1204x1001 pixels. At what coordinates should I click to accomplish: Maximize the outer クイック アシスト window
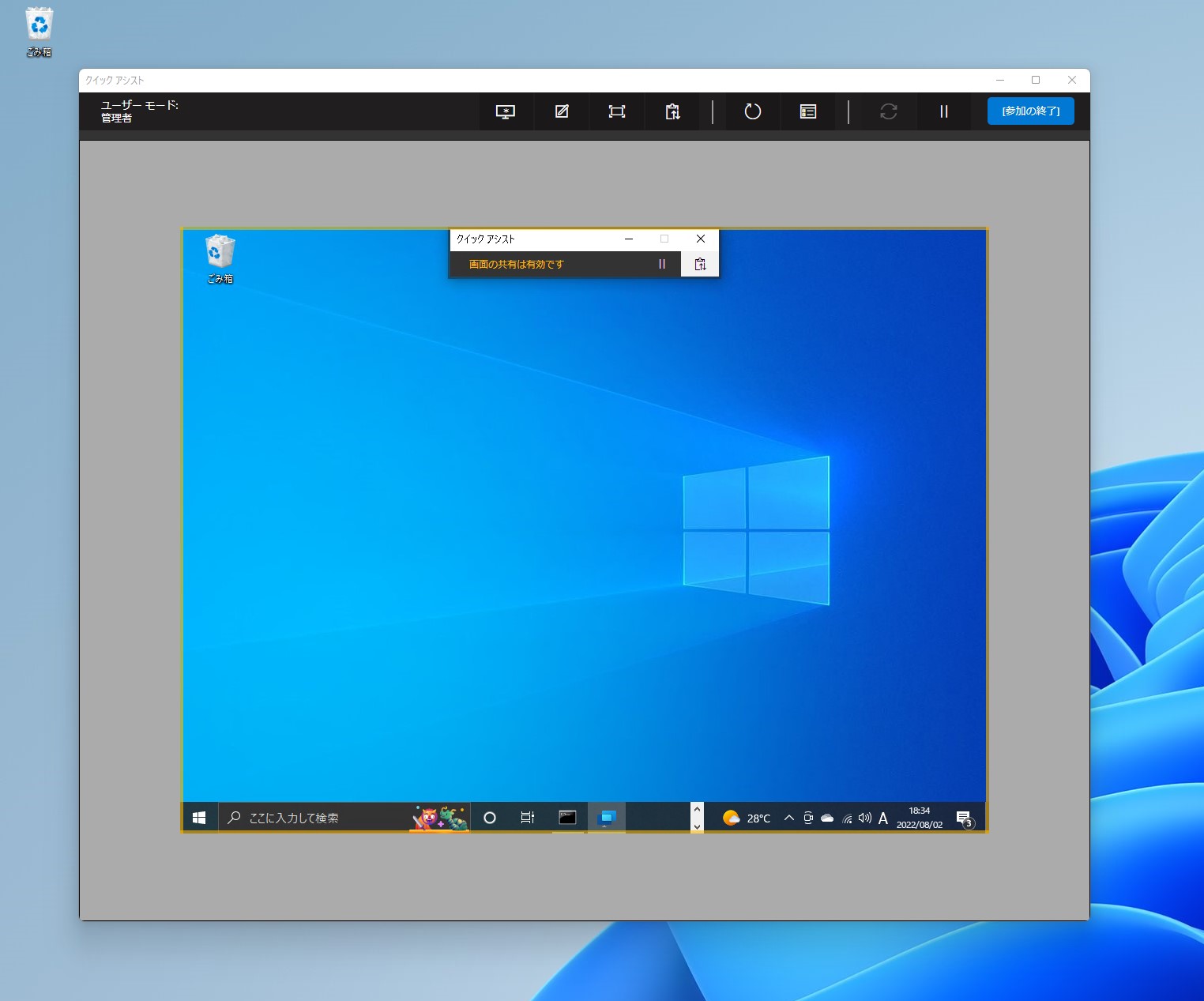pos(1036,80)
